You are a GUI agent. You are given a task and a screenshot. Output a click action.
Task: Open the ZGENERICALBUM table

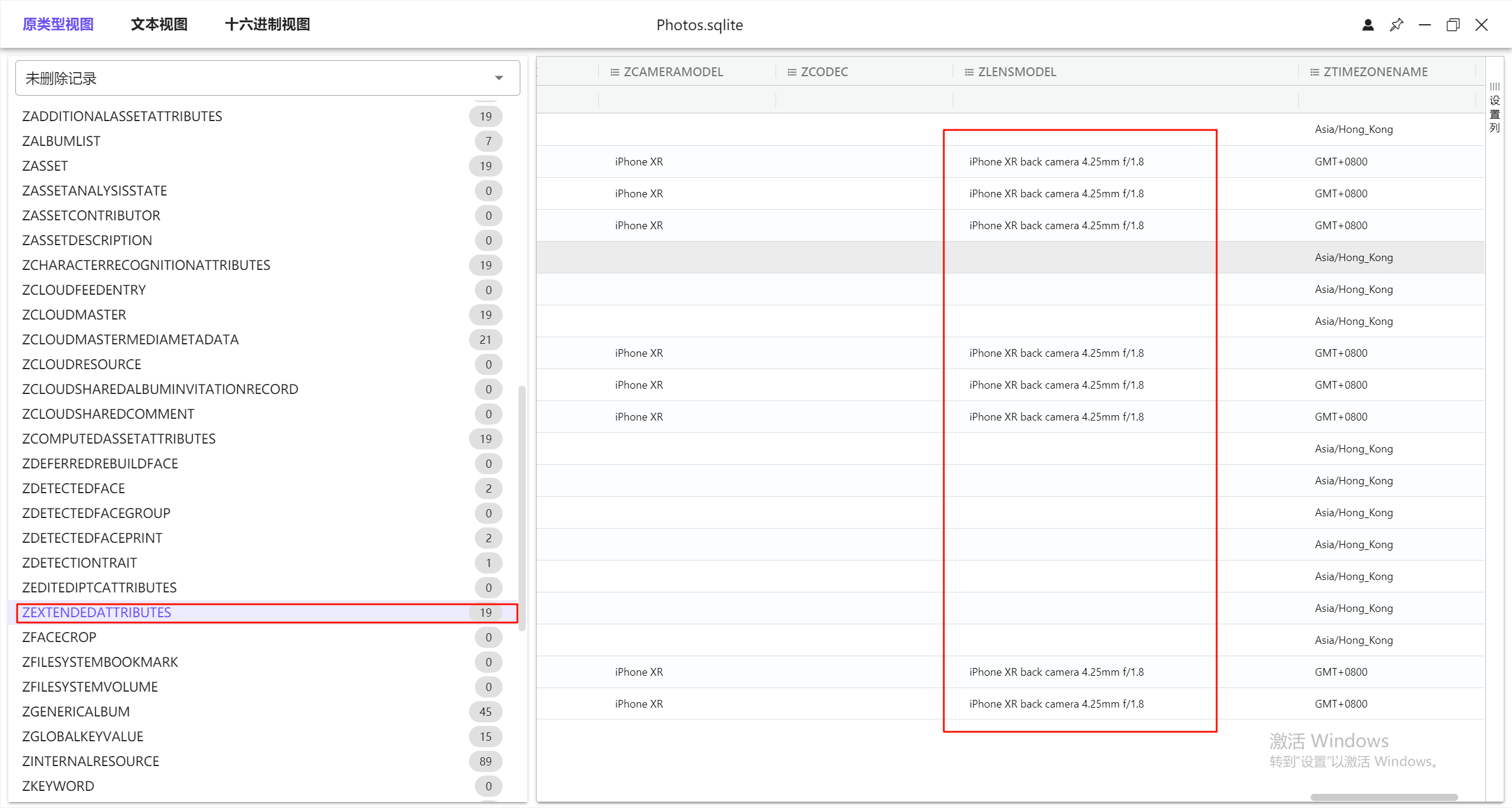coord(76,712)
